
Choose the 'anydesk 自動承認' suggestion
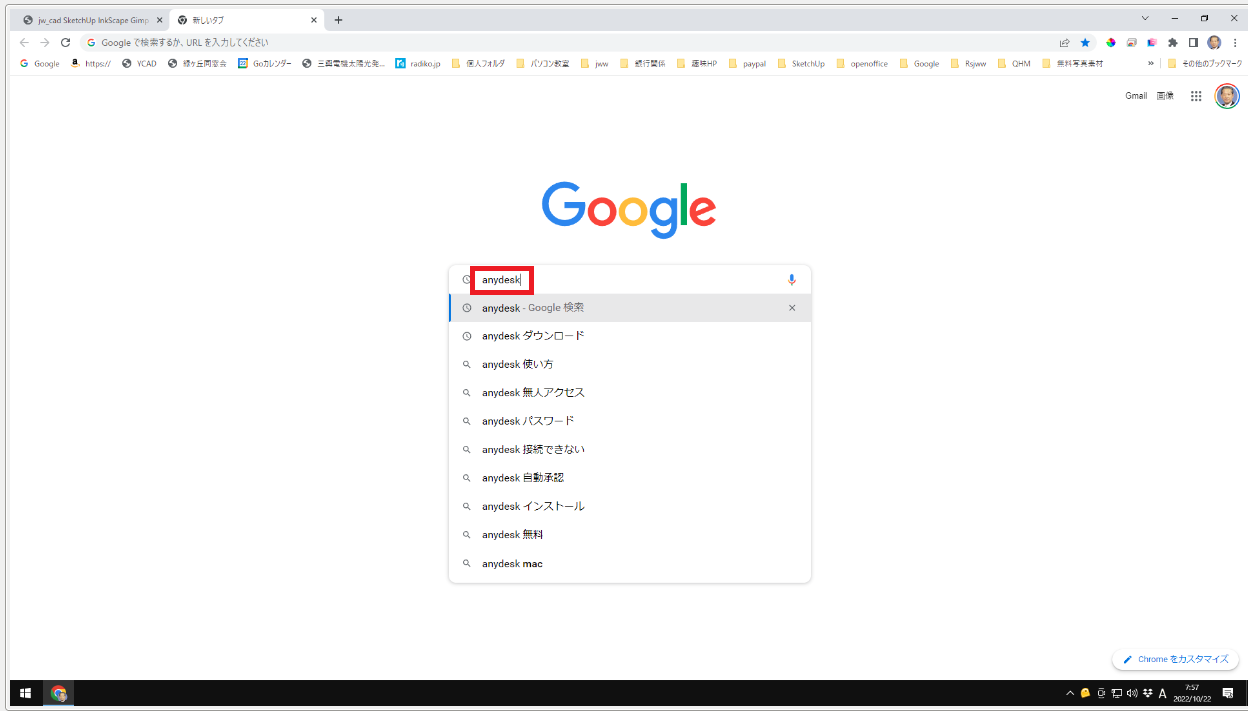tap(630, 478)
